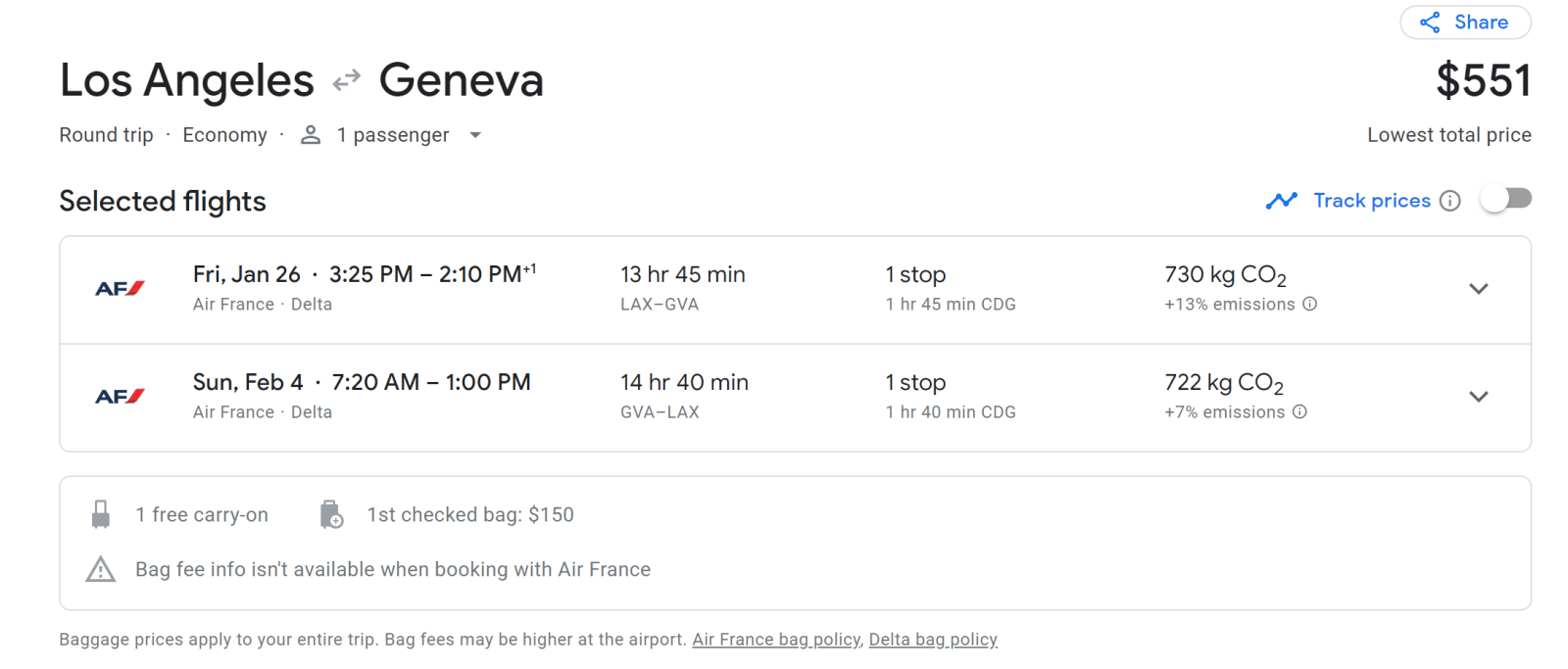Click the checked bag icon
The width and height of the screenshot is (1568, 669).
tap(331, 514)
